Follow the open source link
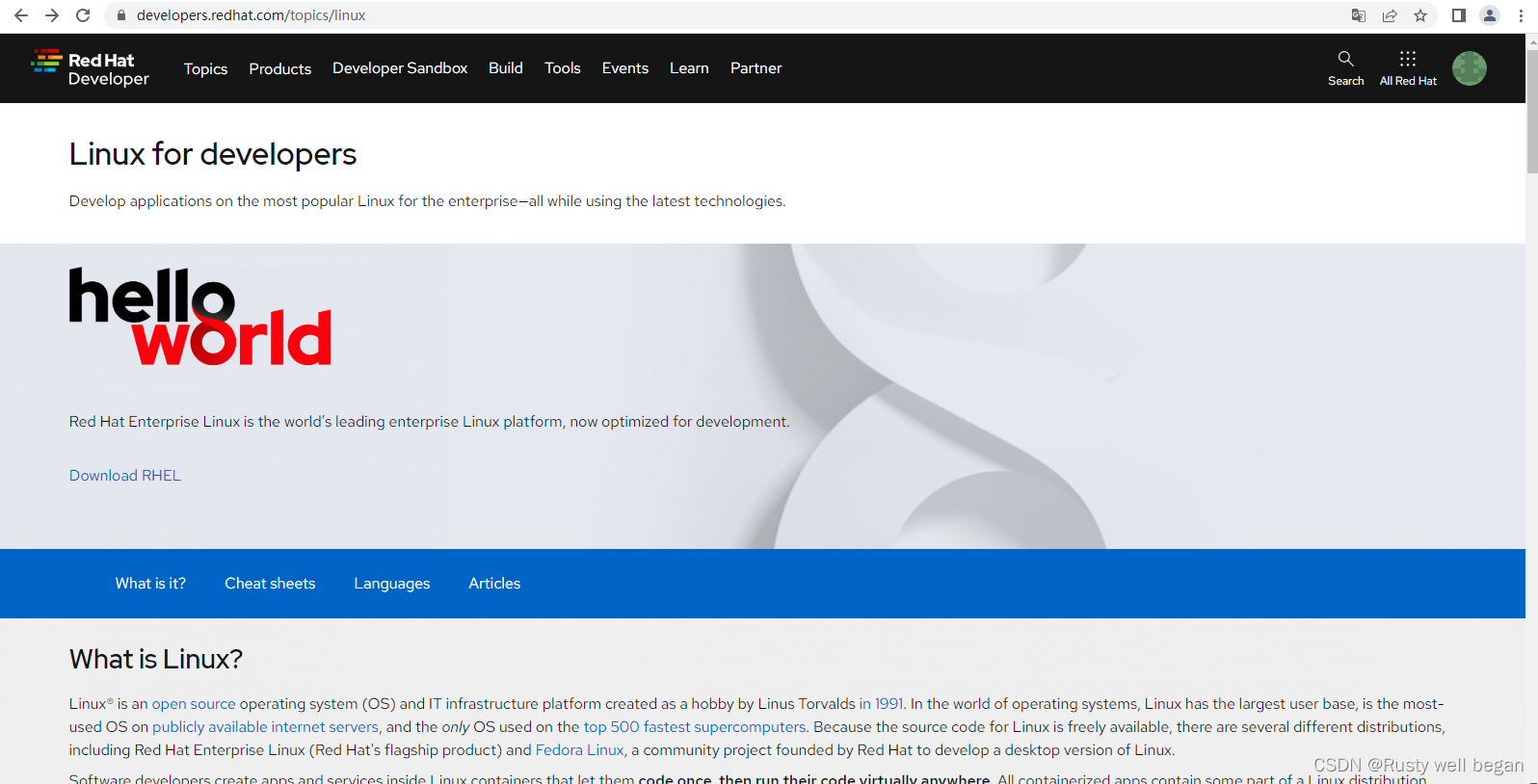This screenshot has height=784, width=1538. click(194, 704)
